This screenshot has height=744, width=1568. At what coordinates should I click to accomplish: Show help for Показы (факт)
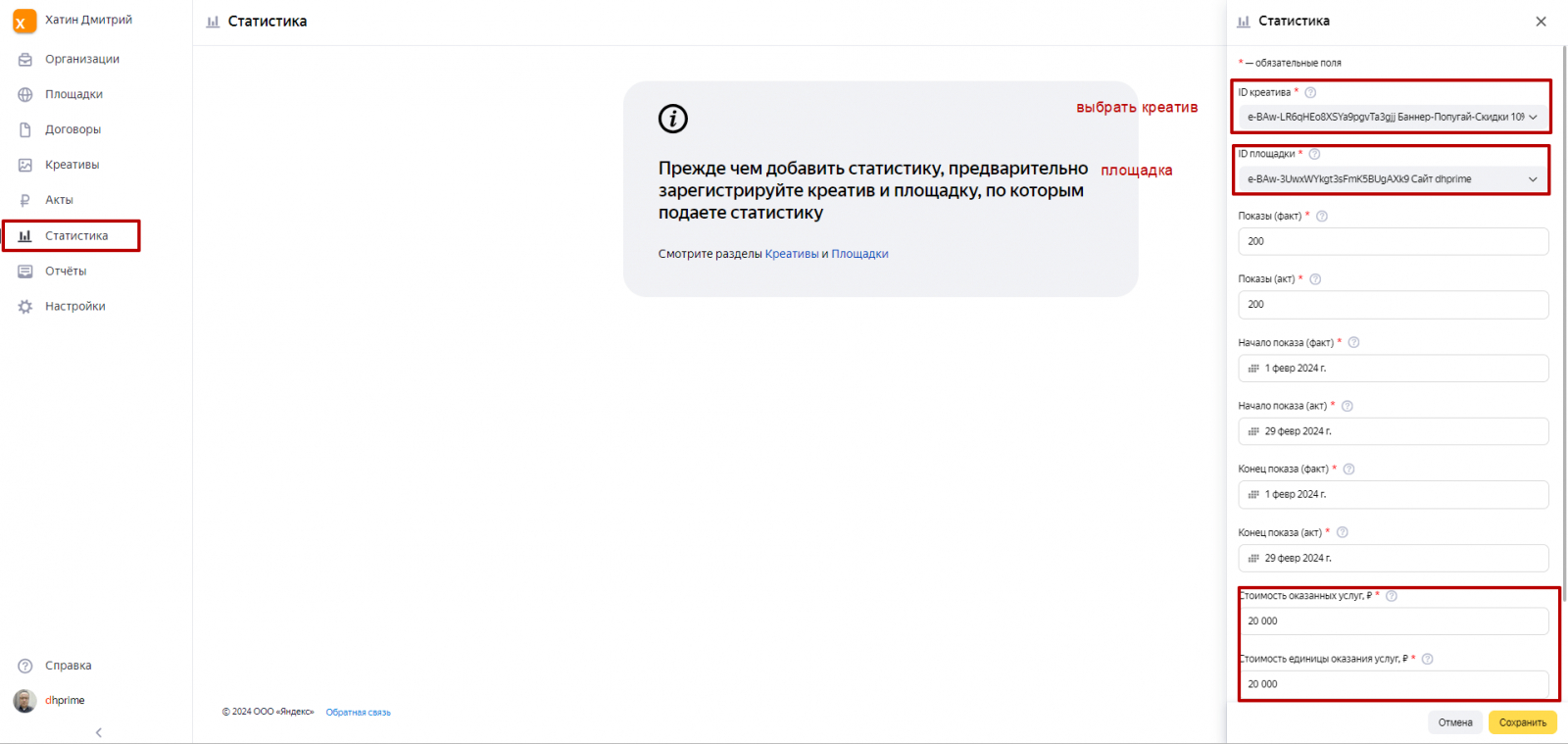click(x=1322, y=216)
